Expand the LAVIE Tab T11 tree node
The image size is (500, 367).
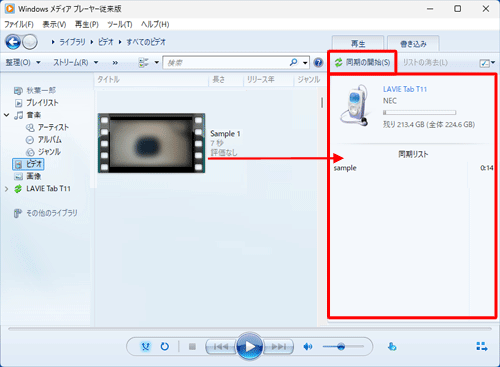coord(6,189)
